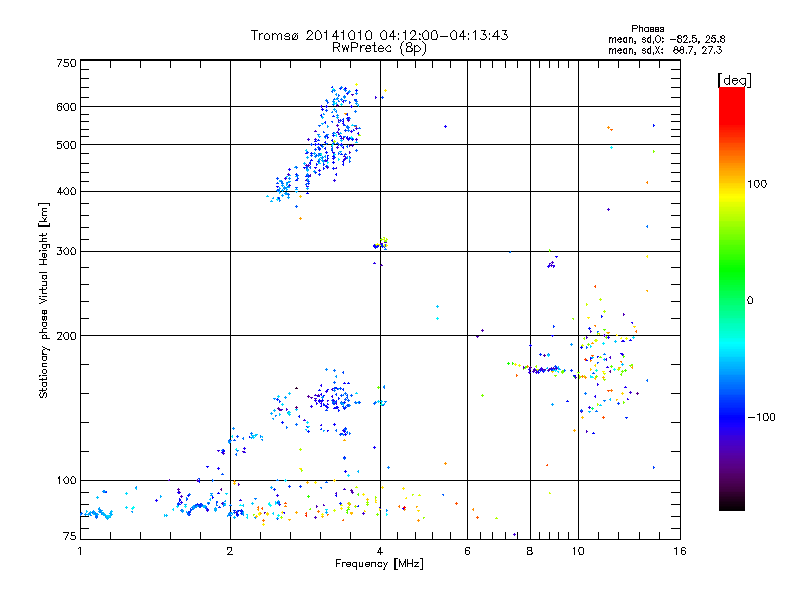Click the [deg] colorbar unit label
This screenshot has height=600, width=800.
(734, 80)
